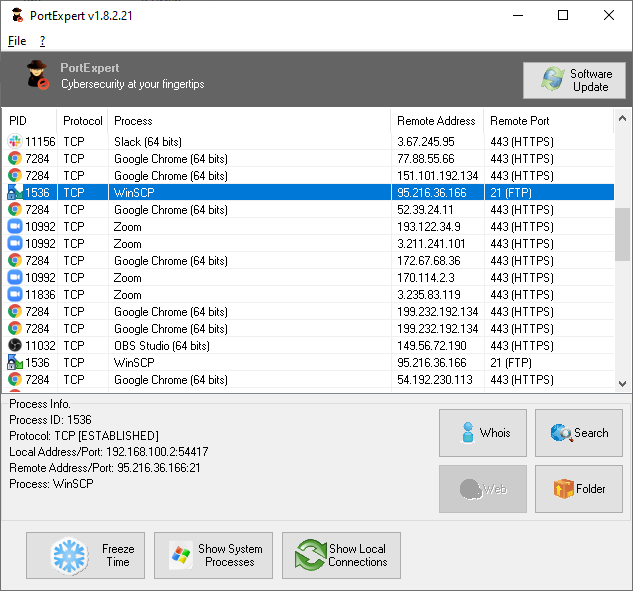This screenshot has width=633, height=591.
Task: Click the Windows flag icon on Show System Processes
Action: pos(180,555)
